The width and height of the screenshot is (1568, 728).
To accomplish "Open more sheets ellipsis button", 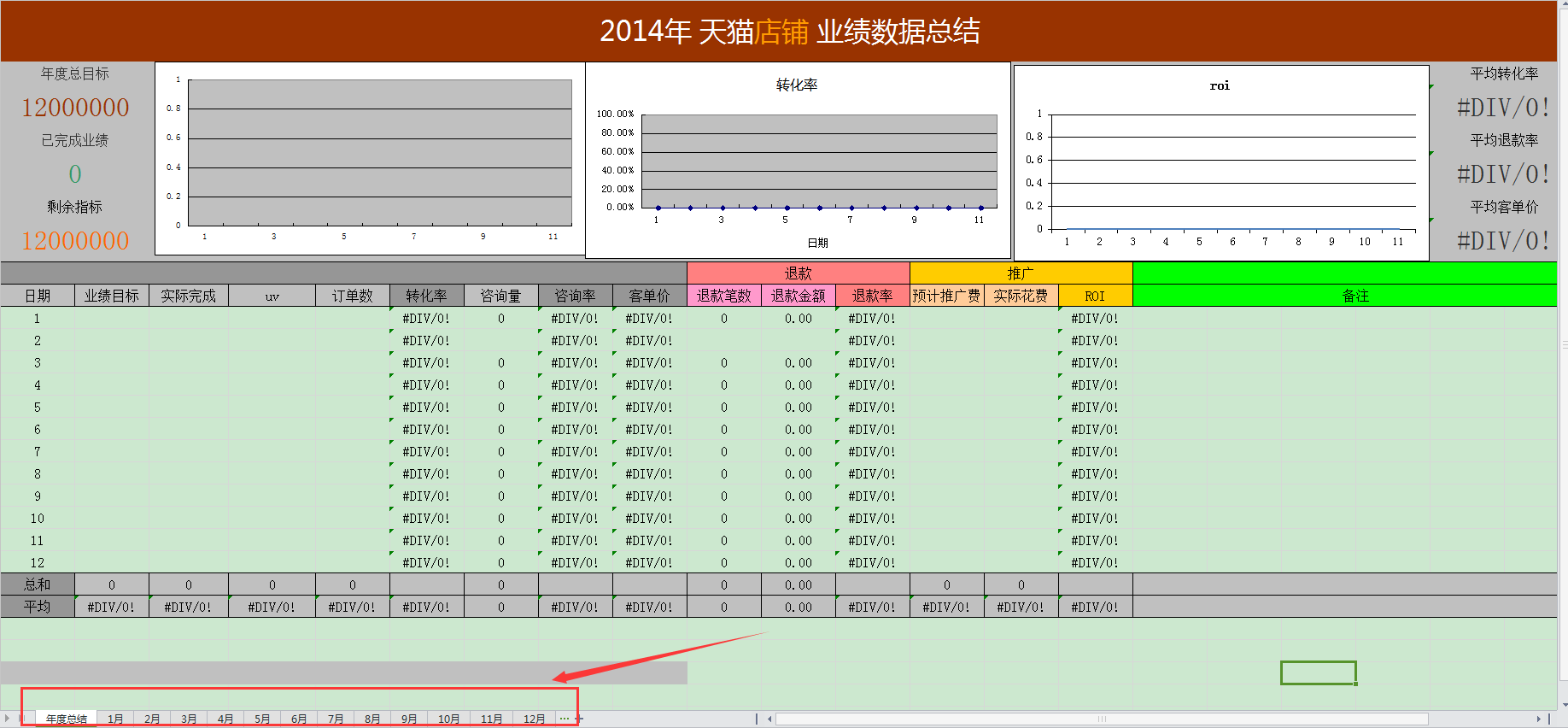I will point(564,719).
